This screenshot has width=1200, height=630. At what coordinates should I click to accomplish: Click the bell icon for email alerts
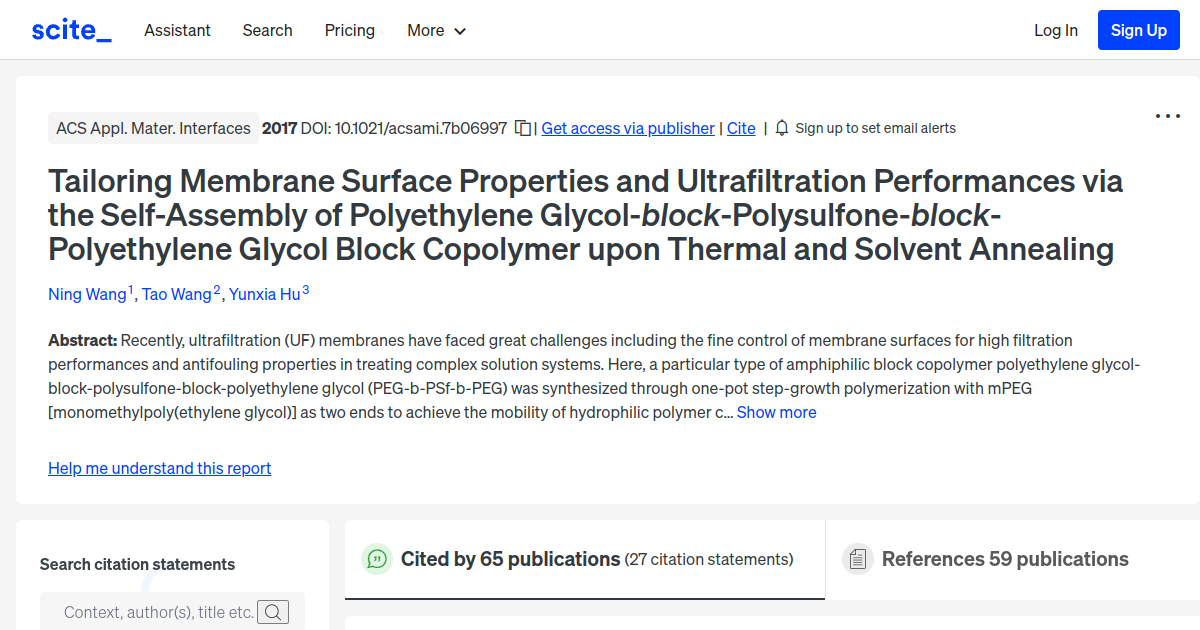(781, 128)
